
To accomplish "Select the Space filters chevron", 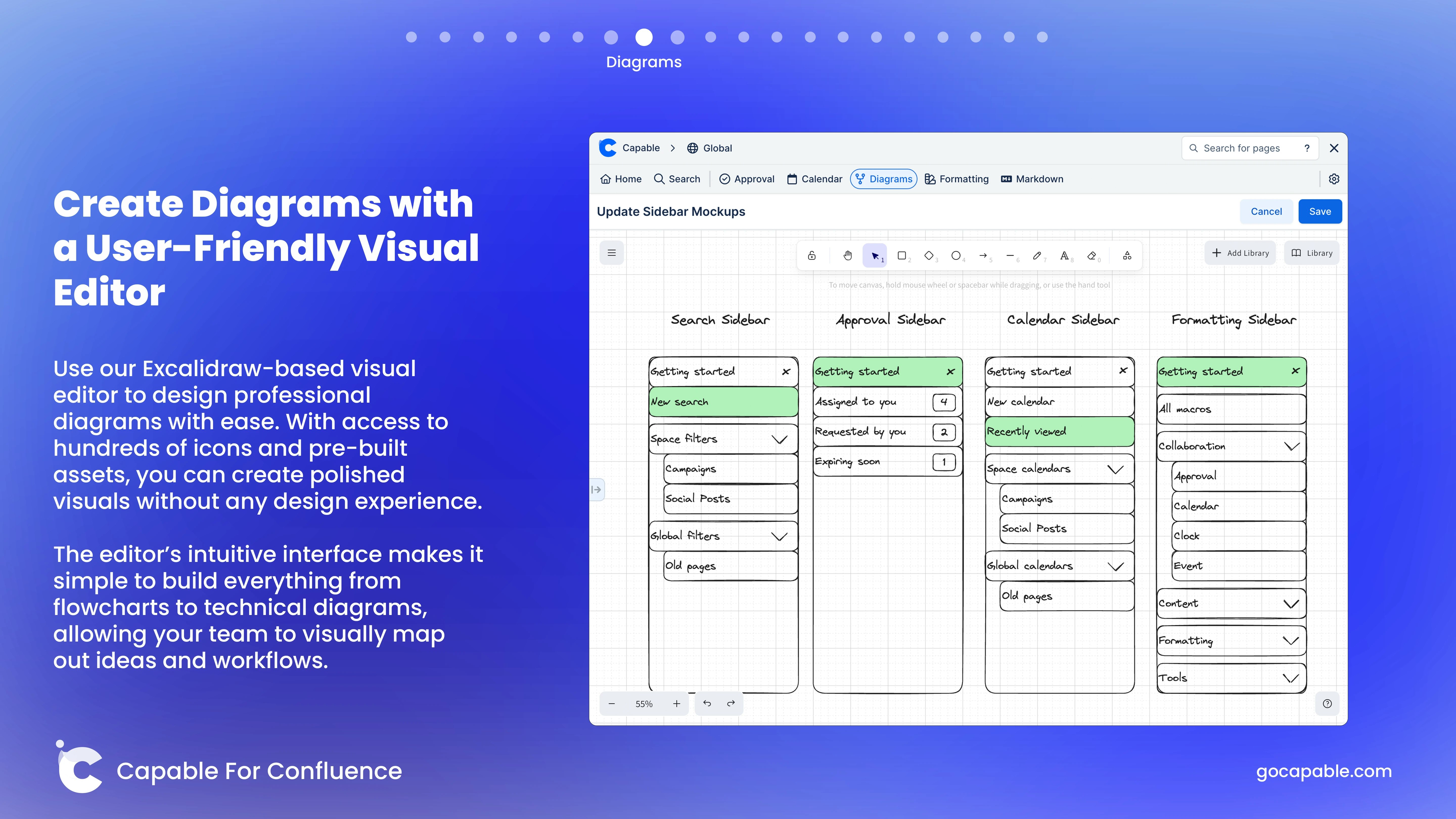I will pos(779,440).
